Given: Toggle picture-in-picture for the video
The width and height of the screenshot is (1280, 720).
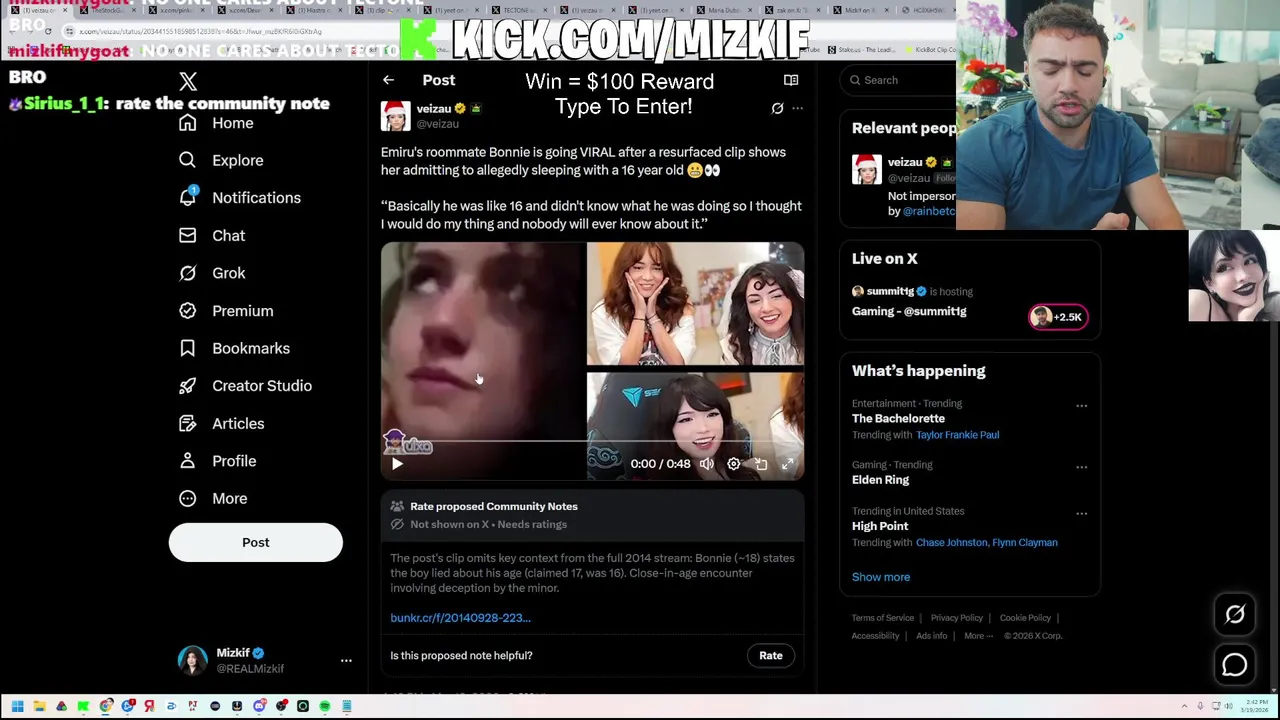Looking at the screenshot, I should click(761, 464).
